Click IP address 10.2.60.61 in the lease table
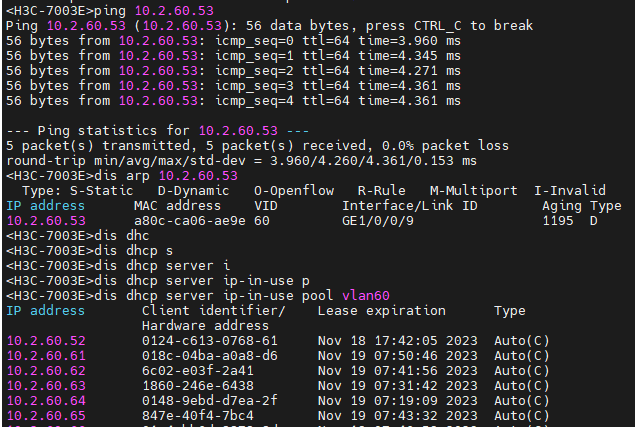635x427 pixels. (x=45, y=355)
